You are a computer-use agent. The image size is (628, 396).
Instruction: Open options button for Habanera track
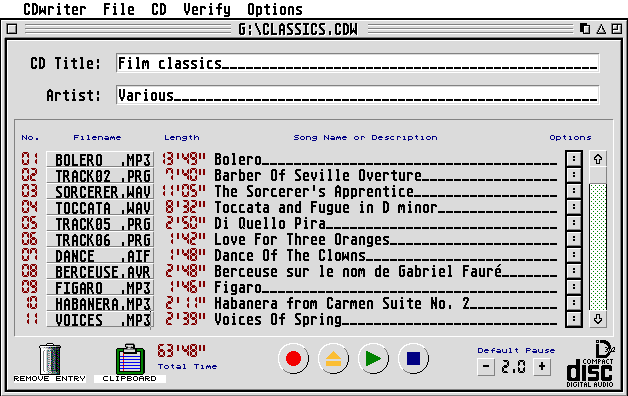[574, 303]
